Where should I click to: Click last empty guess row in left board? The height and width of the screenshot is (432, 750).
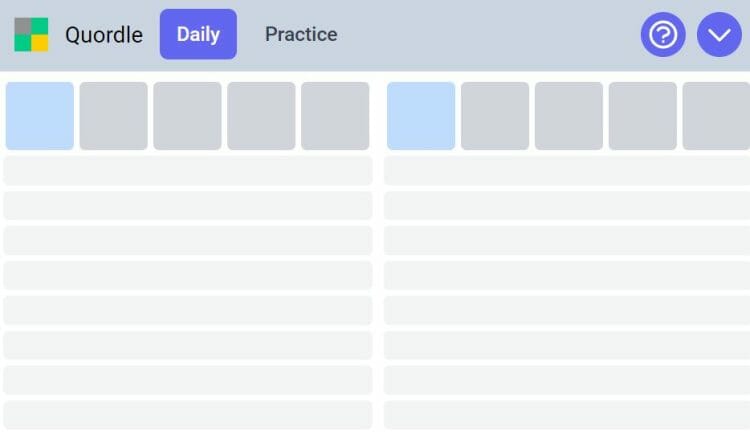tap(188, 415)
